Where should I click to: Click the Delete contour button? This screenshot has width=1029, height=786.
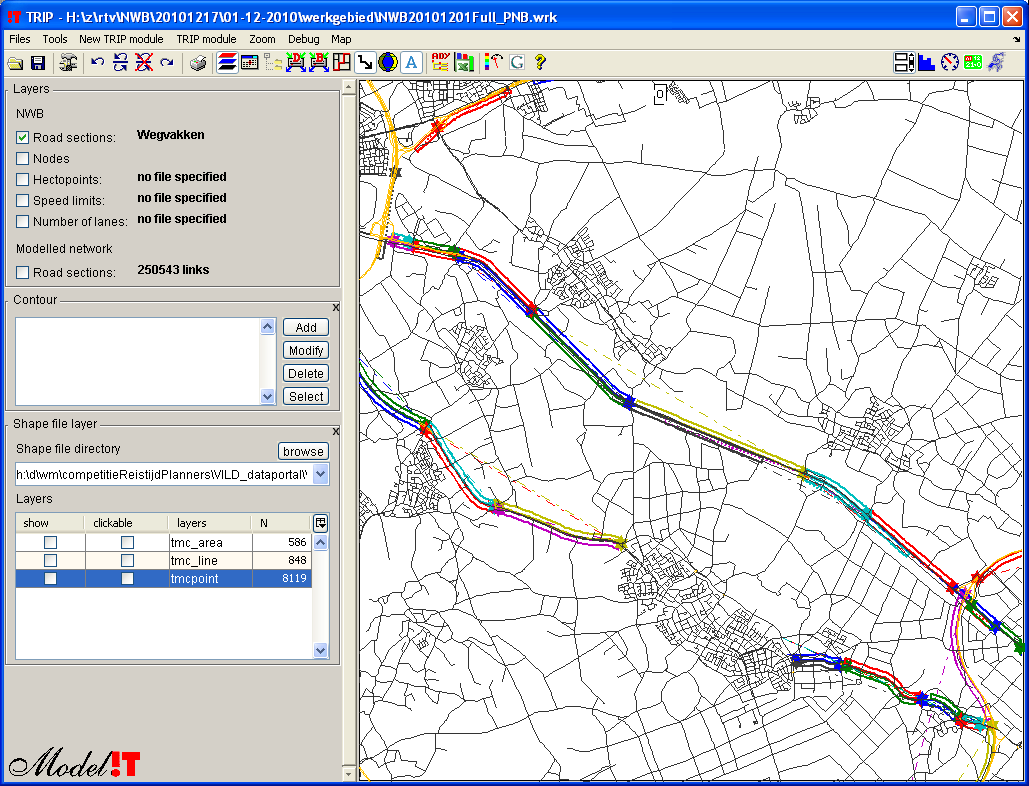(306, 373)
